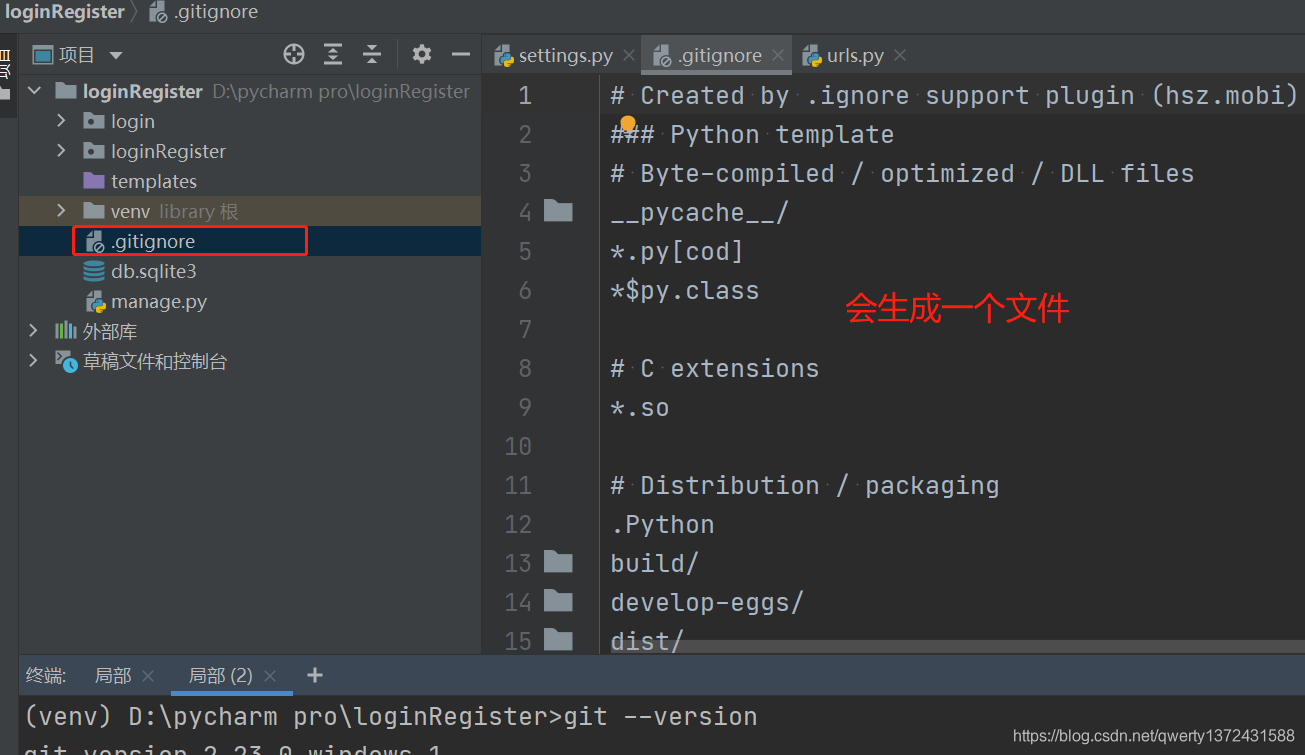Screen dimensions: 1305x755
Task: Click the '# C extensions' comment line
Action: click(x=714, y=368)
